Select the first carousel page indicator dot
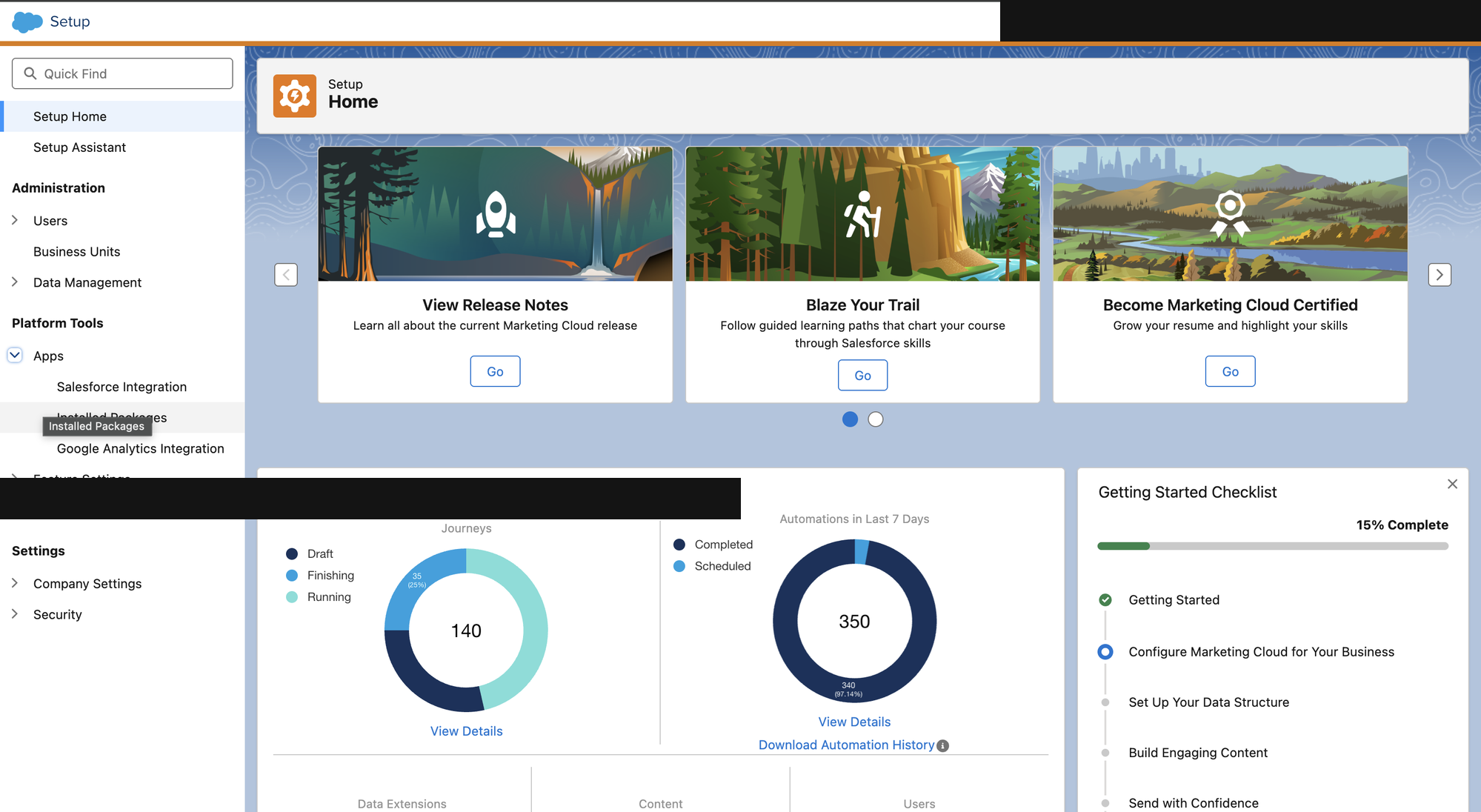The width and height of the screenshot is (1481, 812). [850, 419]
